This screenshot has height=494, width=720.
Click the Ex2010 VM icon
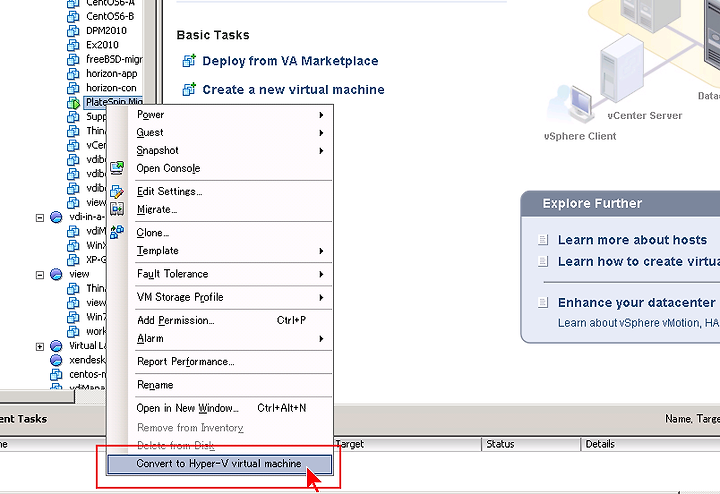tap(73, 45)
